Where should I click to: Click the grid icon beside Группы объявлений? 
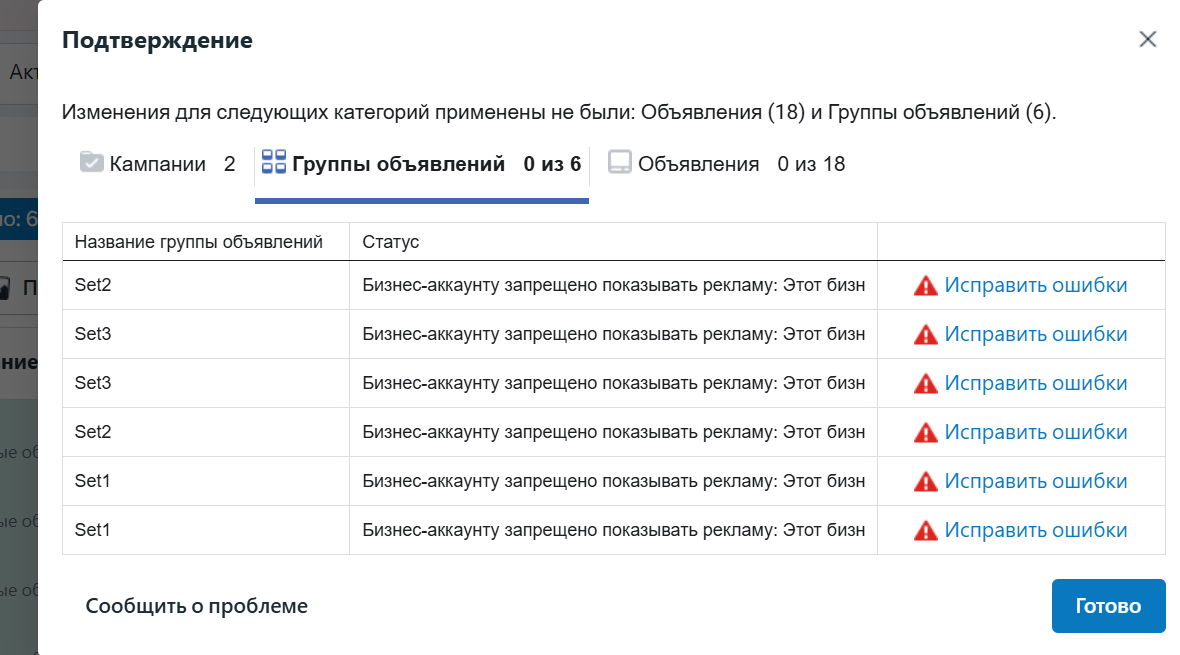click(273, 163)
